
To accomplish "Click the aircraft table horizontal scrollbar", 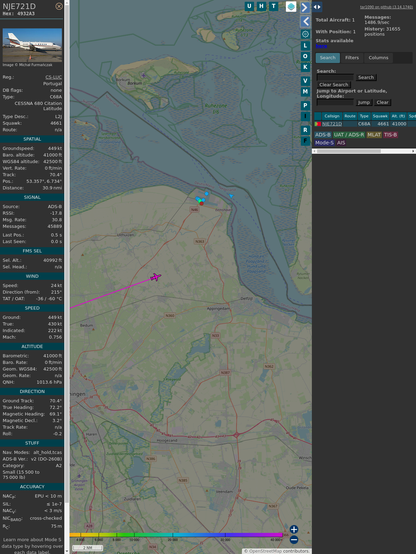I will click(364, 151).
